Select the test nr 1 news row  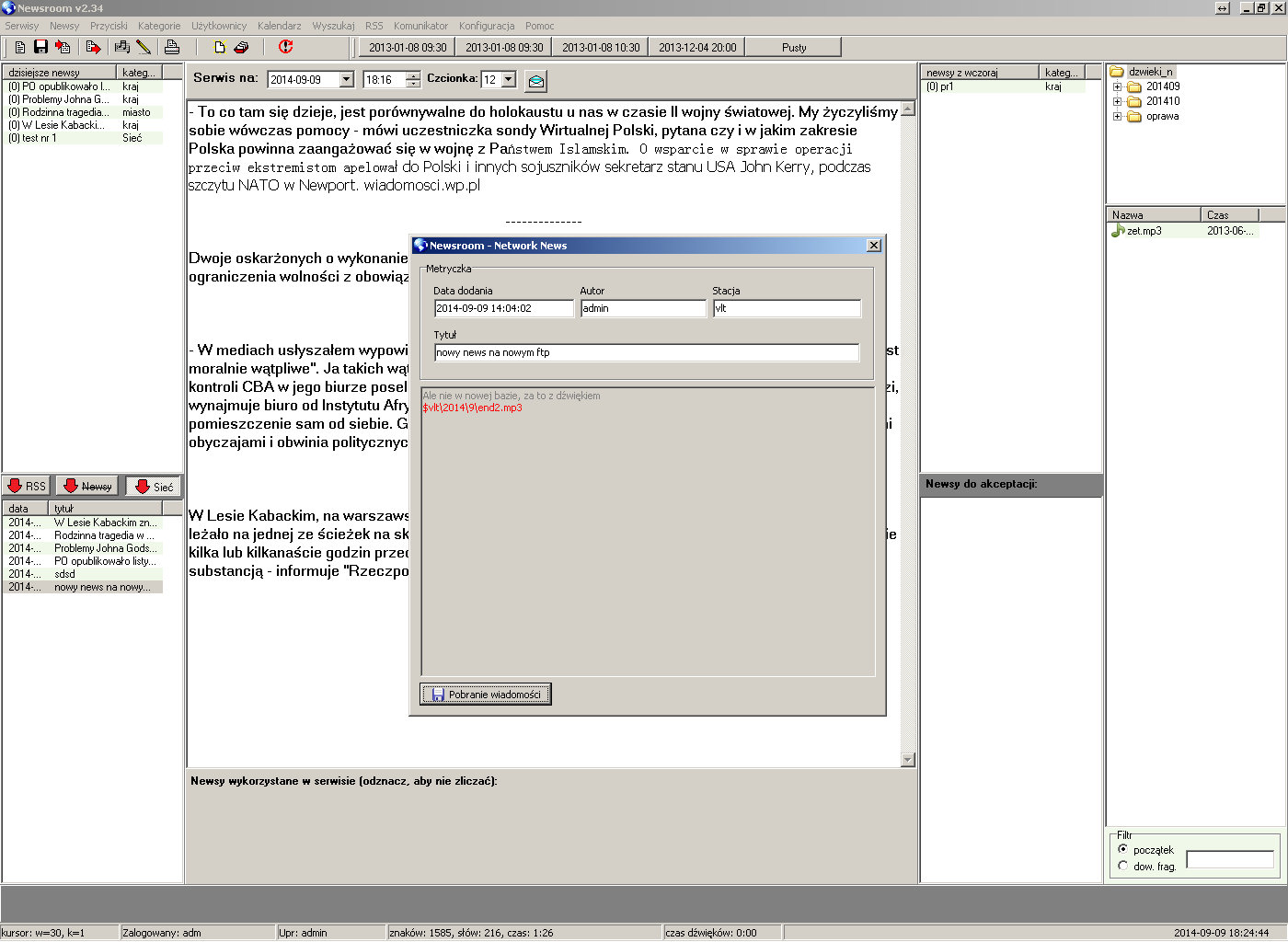click(x=83, y=138)
